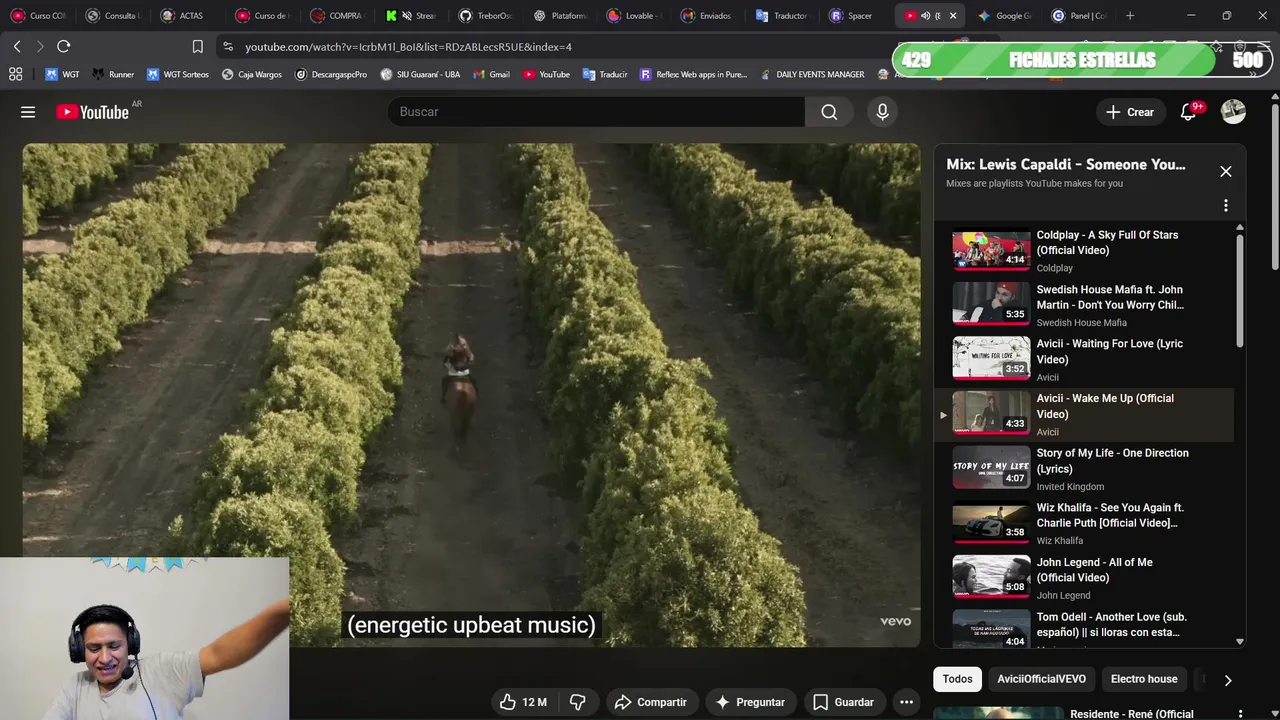
Task: Close the Mix playlist panel
Action: coord(1226,171)
